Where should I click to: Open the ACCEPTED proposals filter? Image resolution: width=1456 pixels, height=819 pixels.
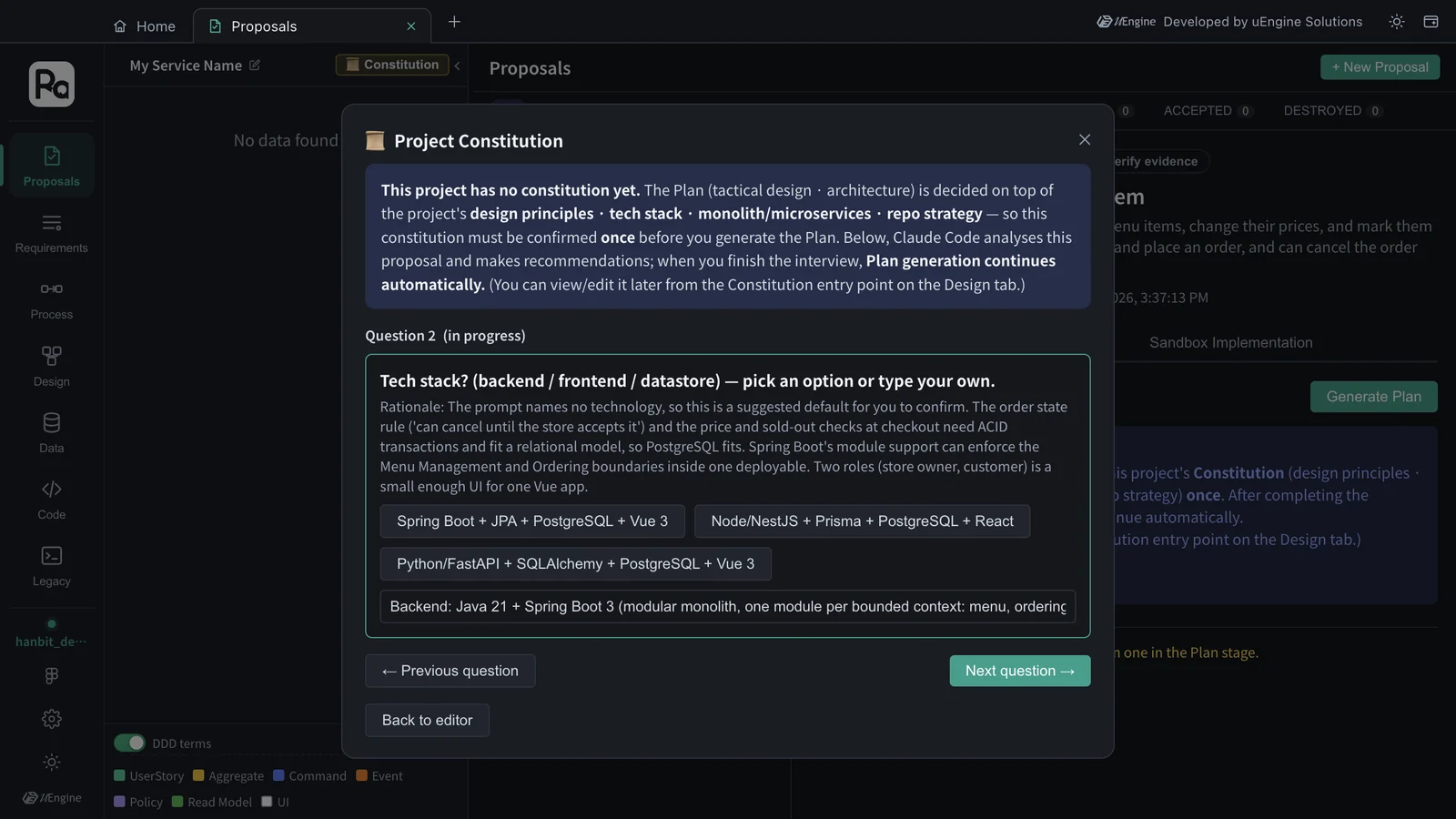pos(1208,111)
